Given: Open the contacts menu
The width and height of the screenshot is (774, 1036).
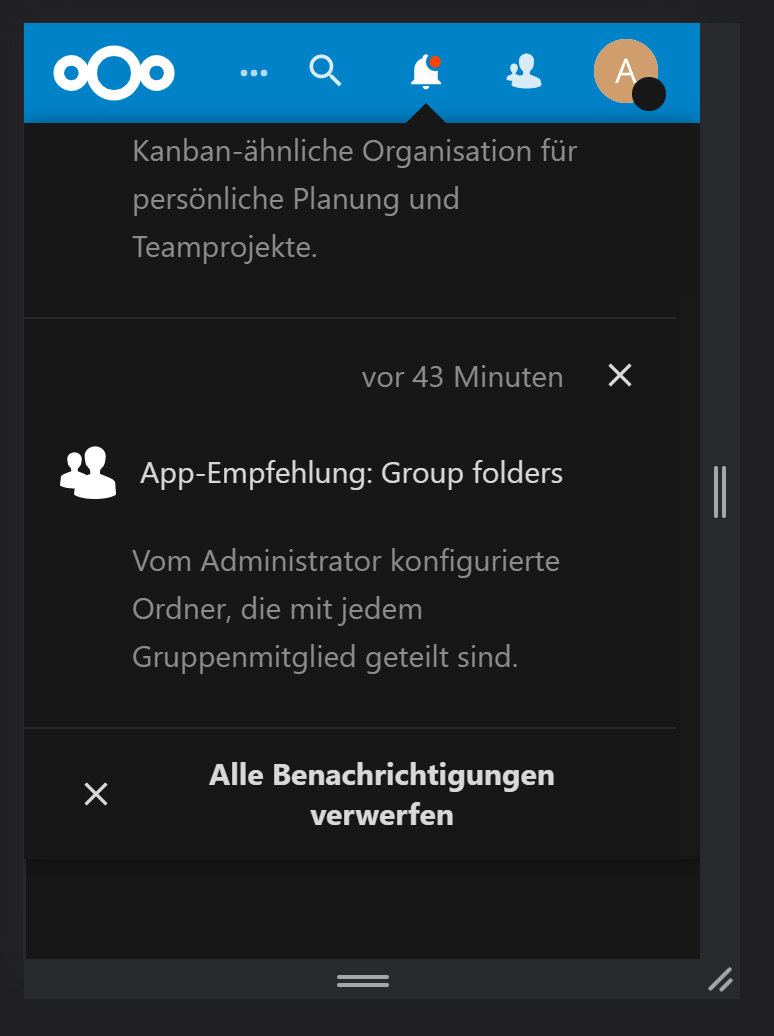Looking at the screenshot, I should [523, 72].
